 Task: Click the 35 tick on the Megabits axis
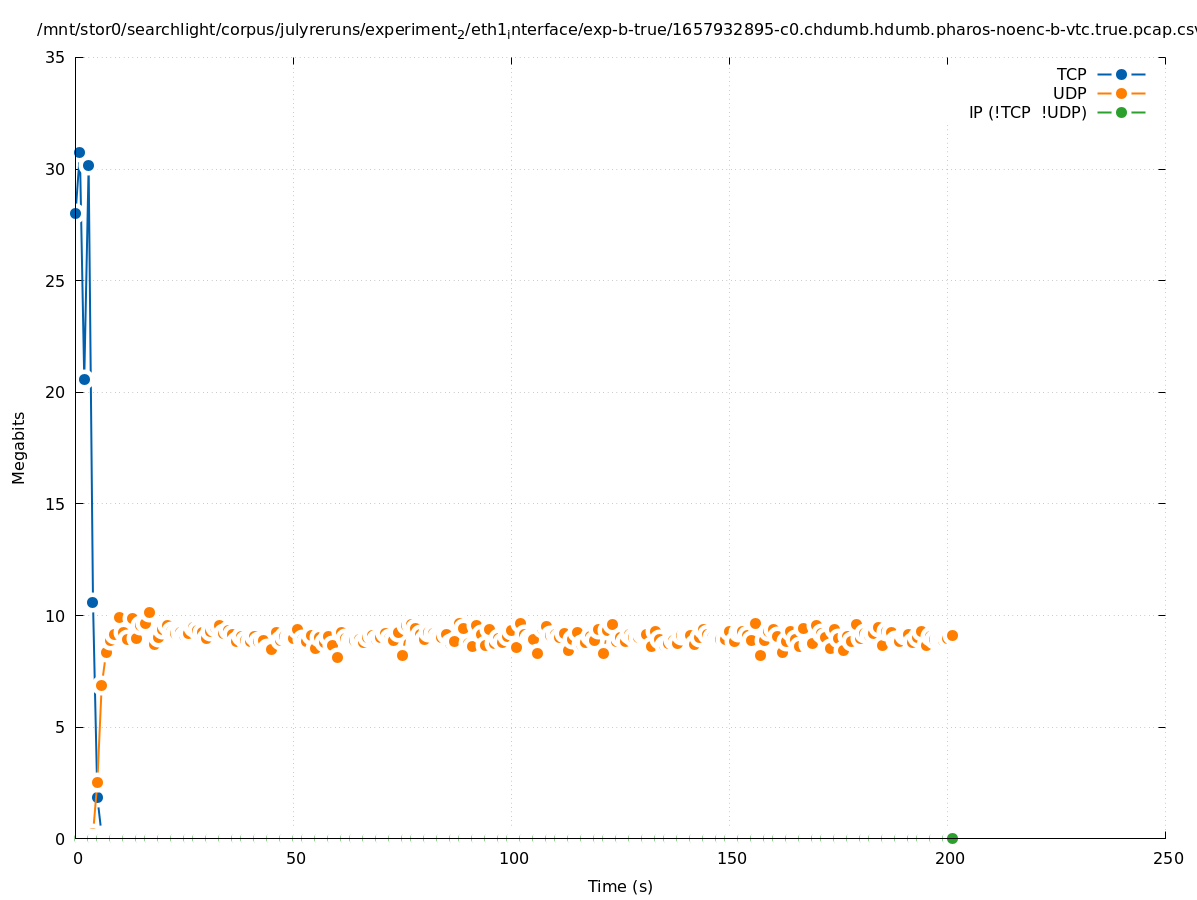(x=56, y=58)
